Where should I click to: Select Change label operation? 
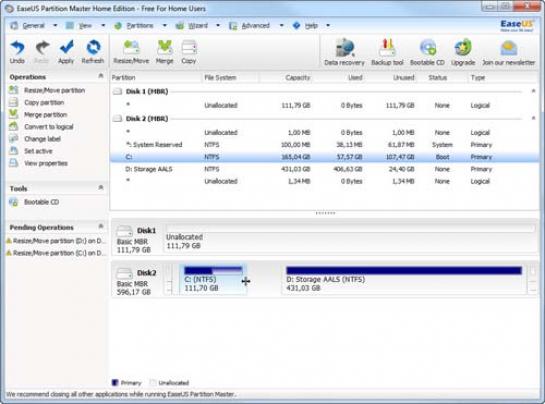42,139
